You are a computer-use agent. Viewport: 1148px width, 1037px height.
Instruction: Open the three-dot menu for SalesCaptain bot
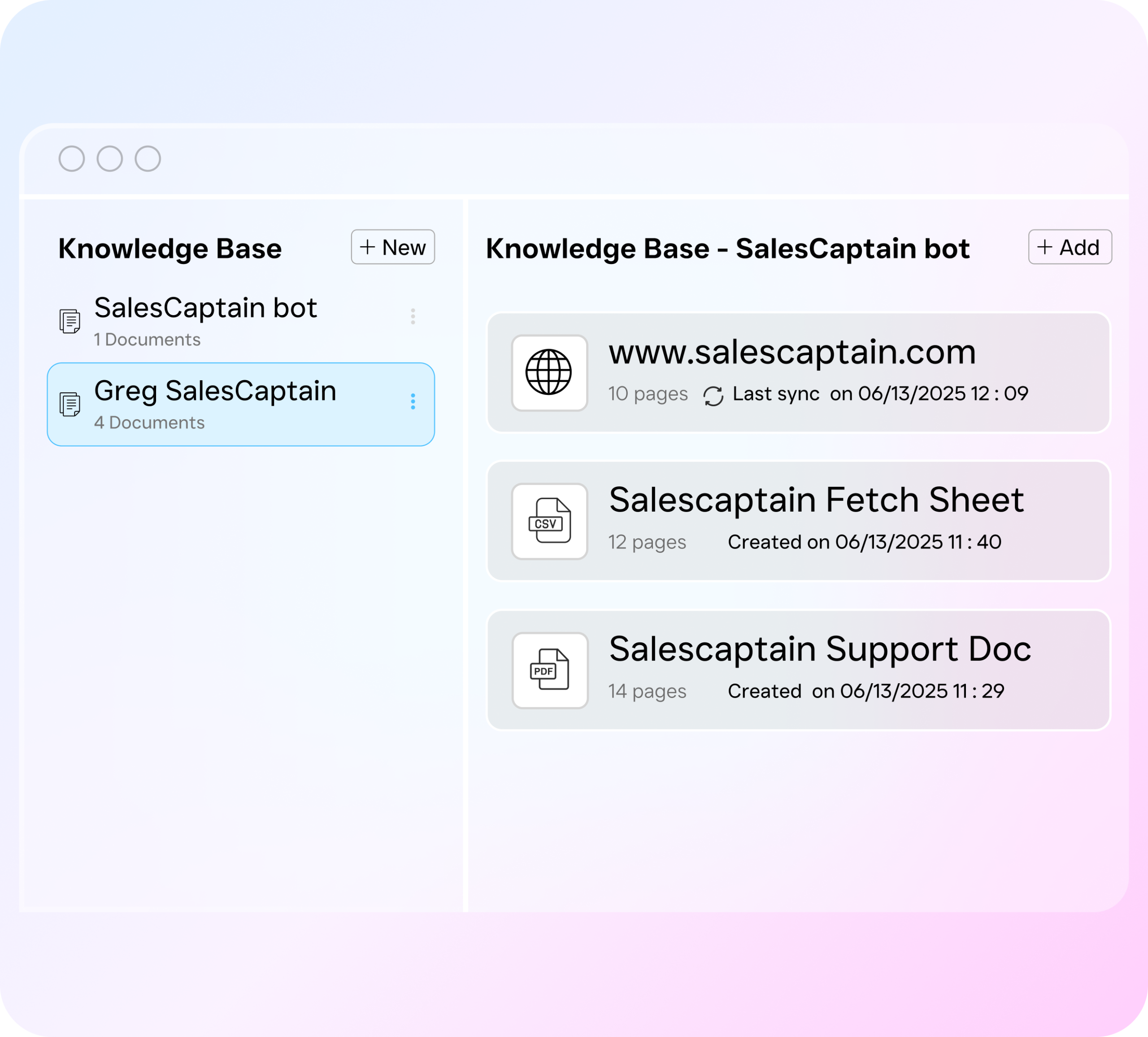413,317
